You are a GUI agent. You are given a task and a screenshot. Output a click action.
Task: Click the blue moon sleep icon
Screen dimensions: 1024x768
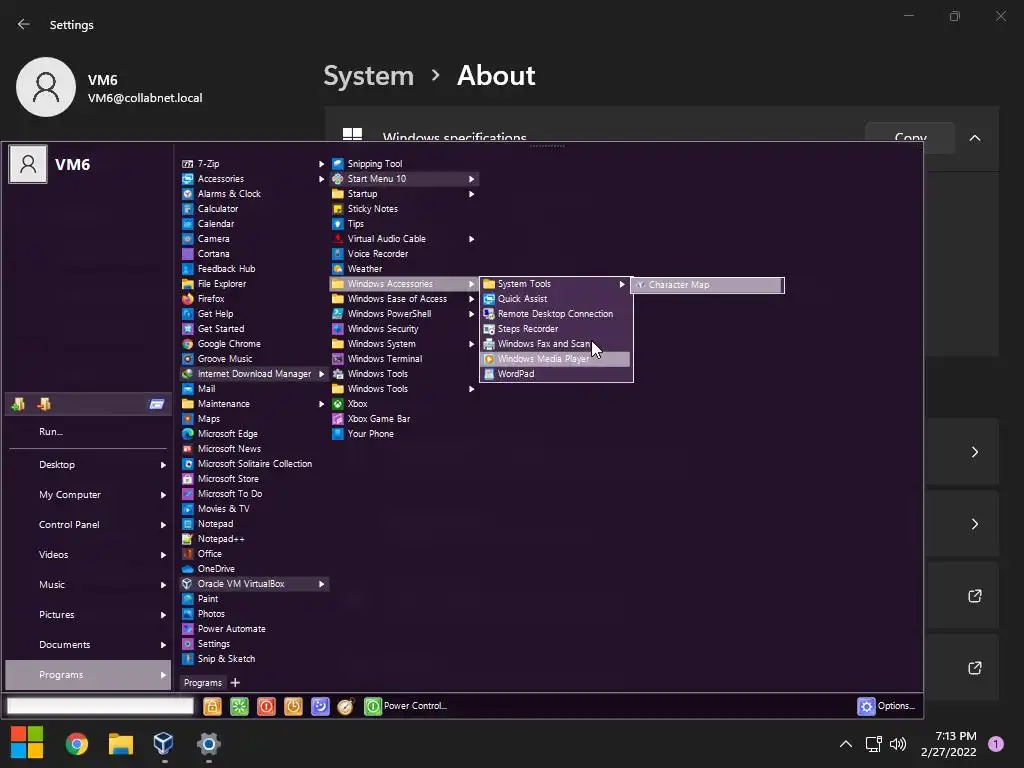[320, 706]
